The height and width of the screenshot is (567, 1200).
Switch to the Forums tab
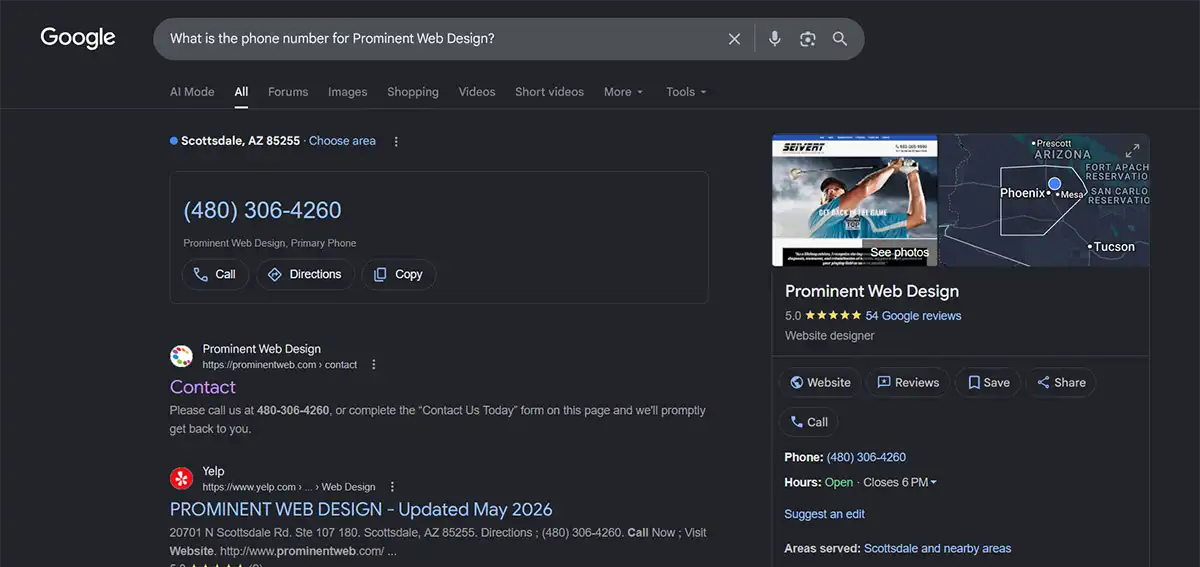pyautogui.click(x=288, y=91)
